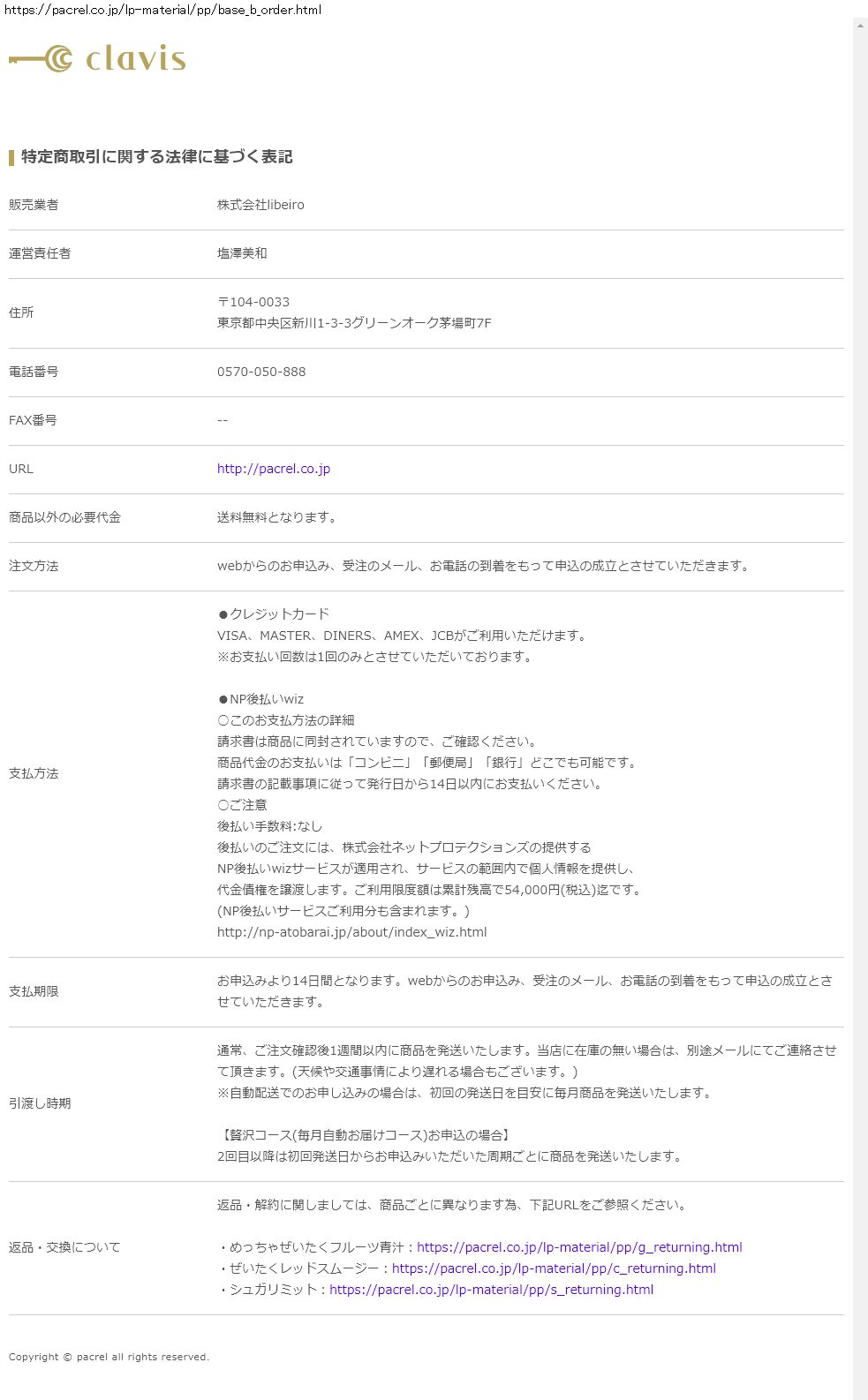Image resolution: width=868 pixels, height=1400 pixels.
Task: Open the s_returning.html Shugarimit return link
Action: click(491, 1290)
